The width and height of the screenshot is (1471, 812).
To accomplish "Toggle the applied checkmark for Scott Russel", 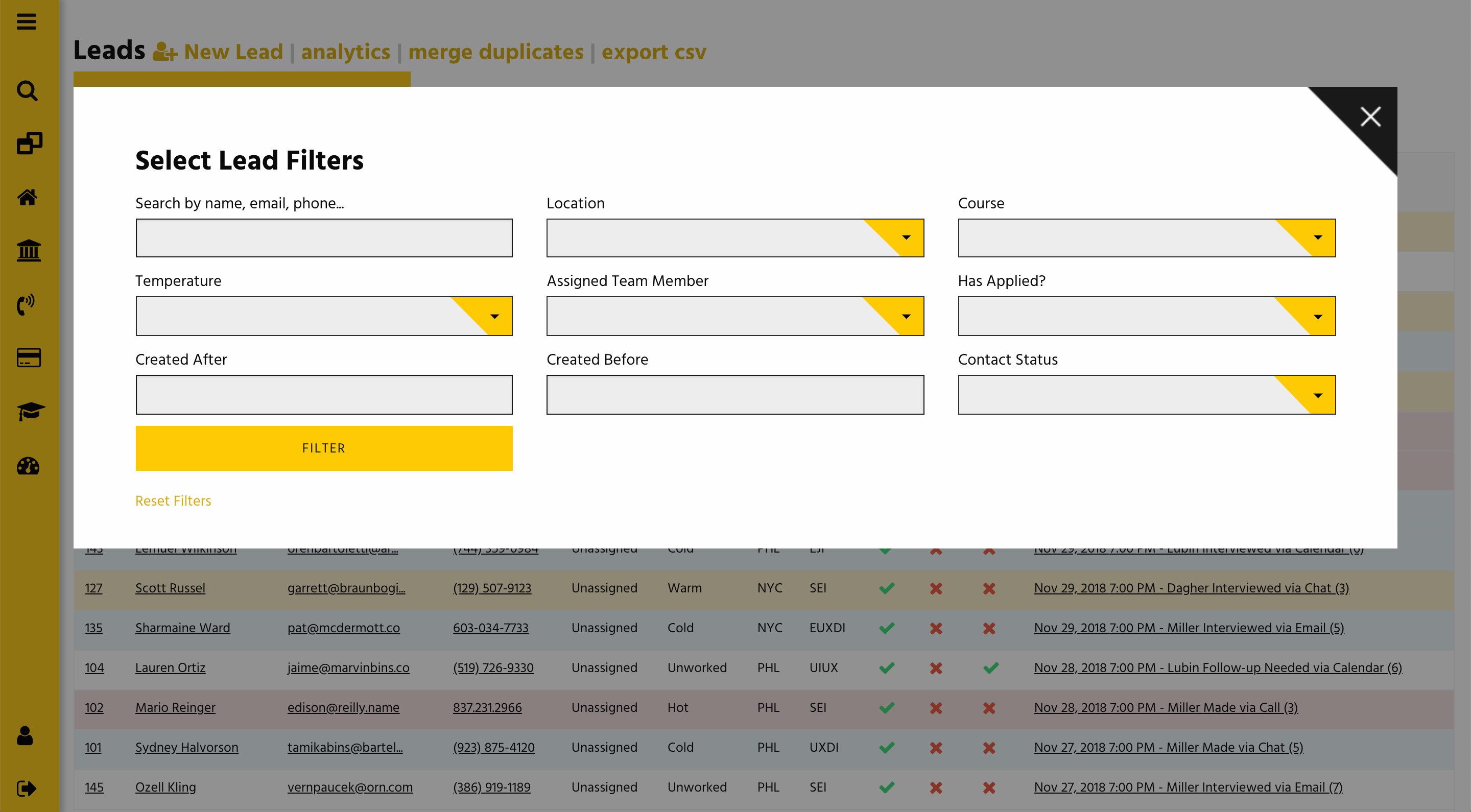I will click(887, 588).
